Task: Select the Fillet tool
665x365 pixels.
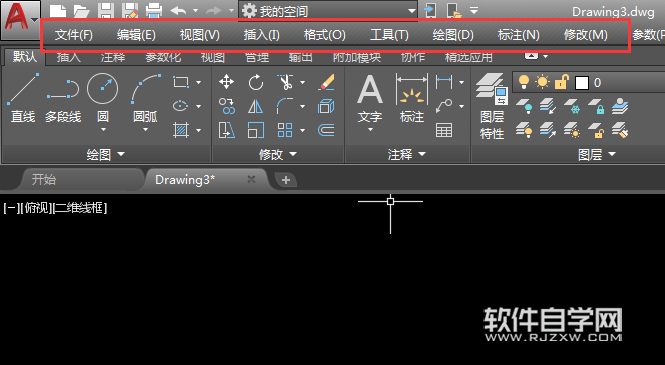Action: tap(285, 106)
